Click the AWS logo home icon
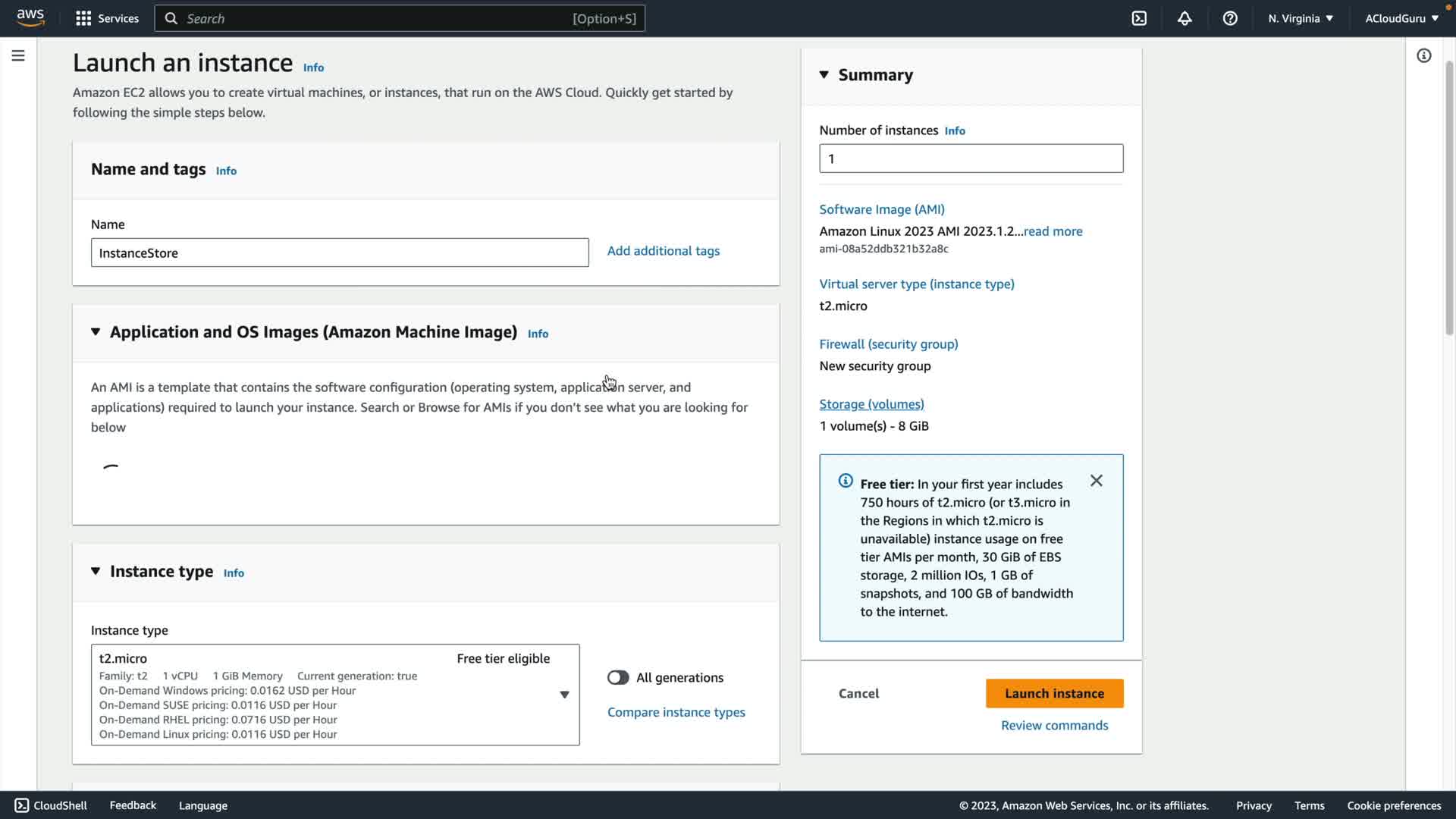The image size is (1456, 819). tap(30, 17)
